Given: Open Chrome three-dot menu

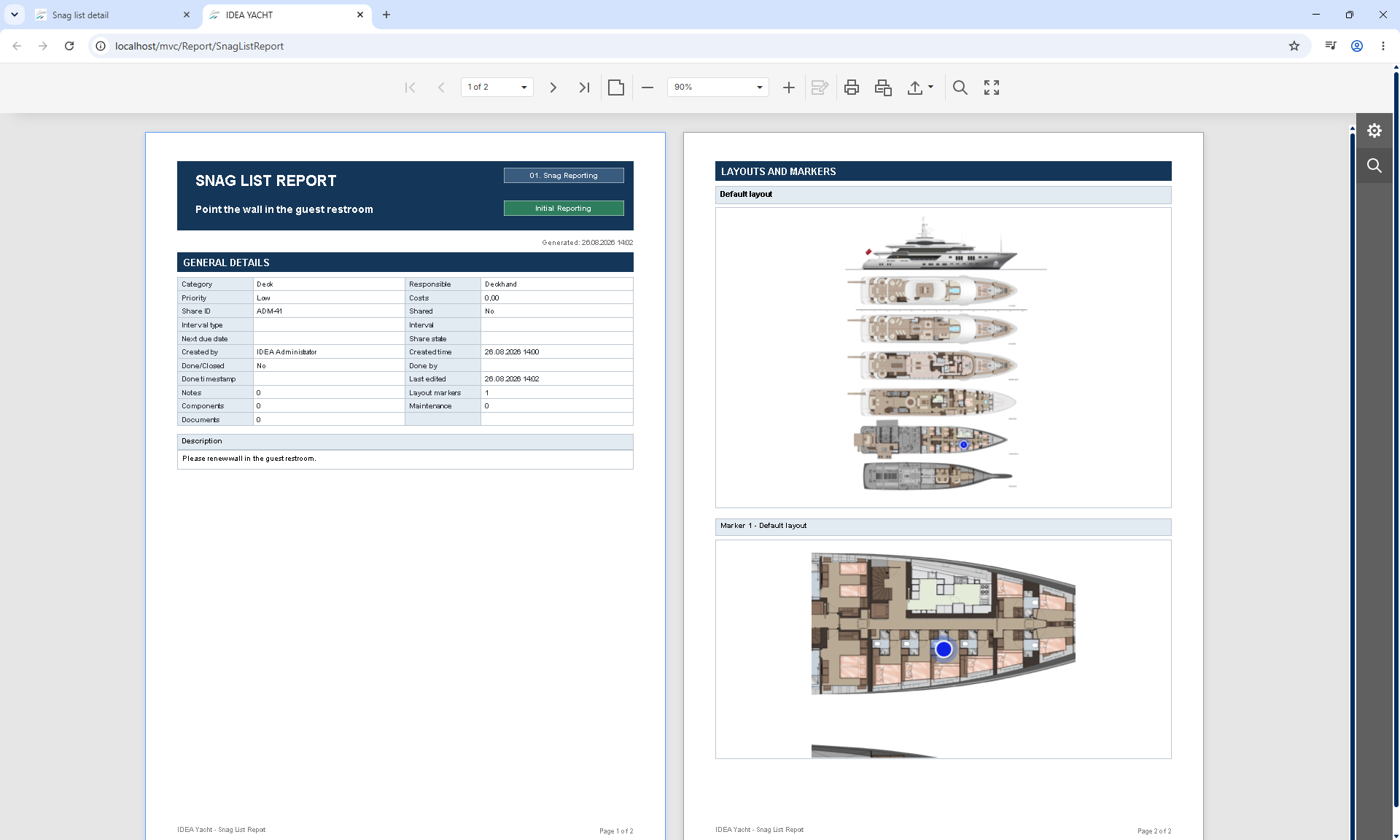Looking at the screenshot, I should pyautogui.click(x=1383, y=46).
